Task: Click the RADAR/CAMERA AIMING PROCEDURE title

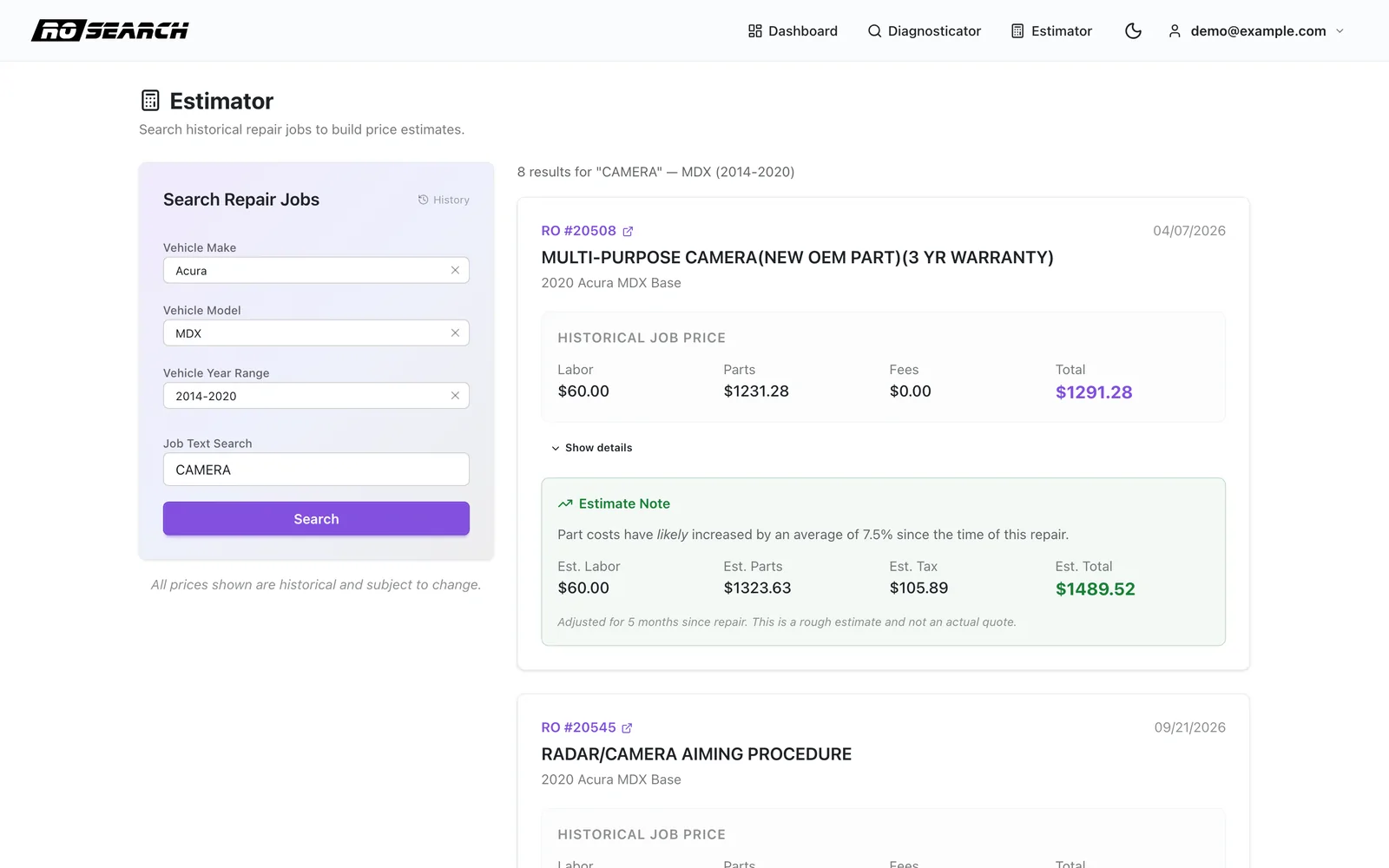Action: (x=696, y=754)
